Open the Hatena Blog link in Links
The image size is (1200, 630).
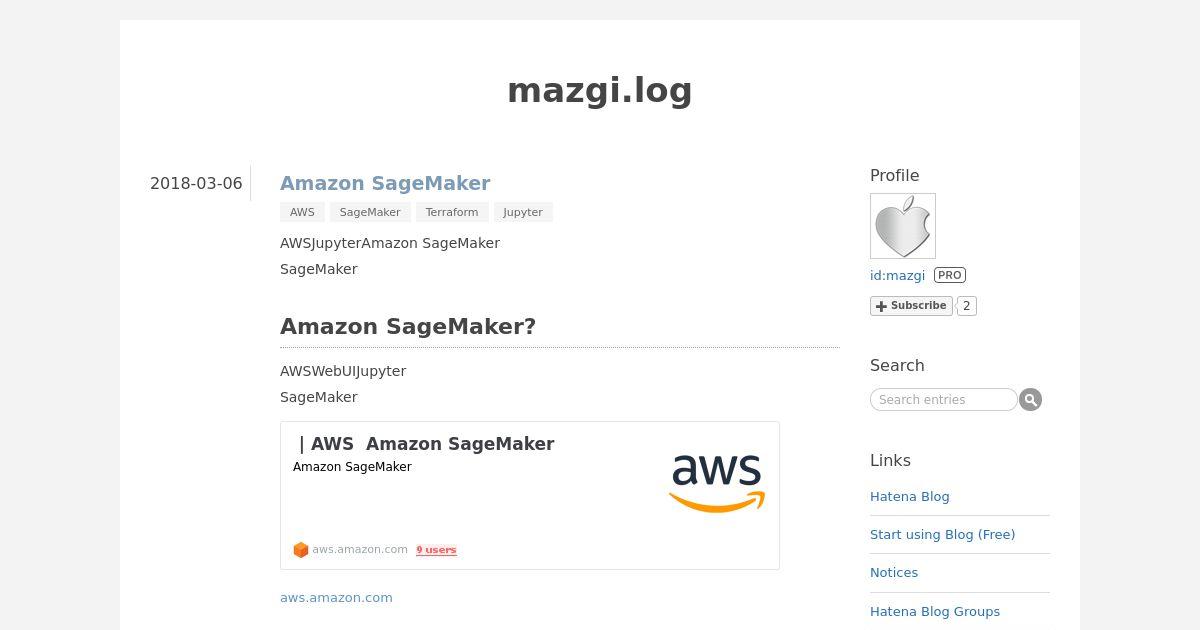point(910,497)
